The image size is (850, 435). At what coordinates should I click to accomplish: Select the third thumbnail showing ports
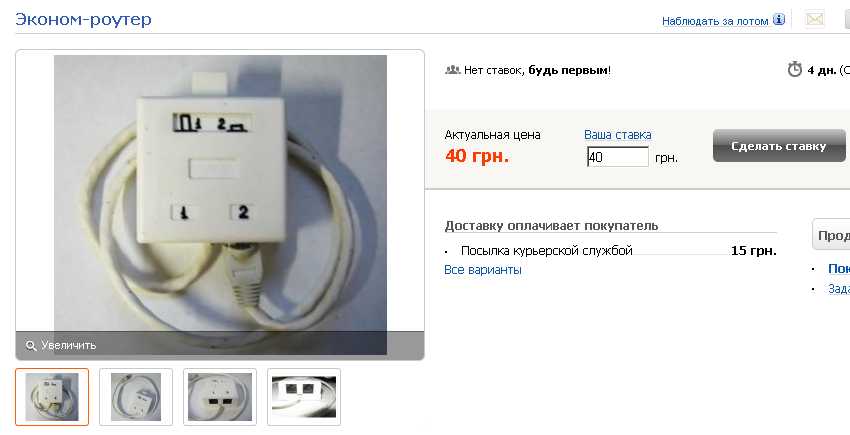[220, 397]
